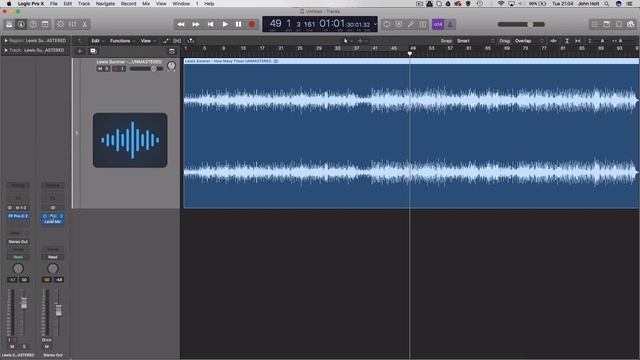
Task: Adjust the track header volume slider
Action: pos(147,69)
